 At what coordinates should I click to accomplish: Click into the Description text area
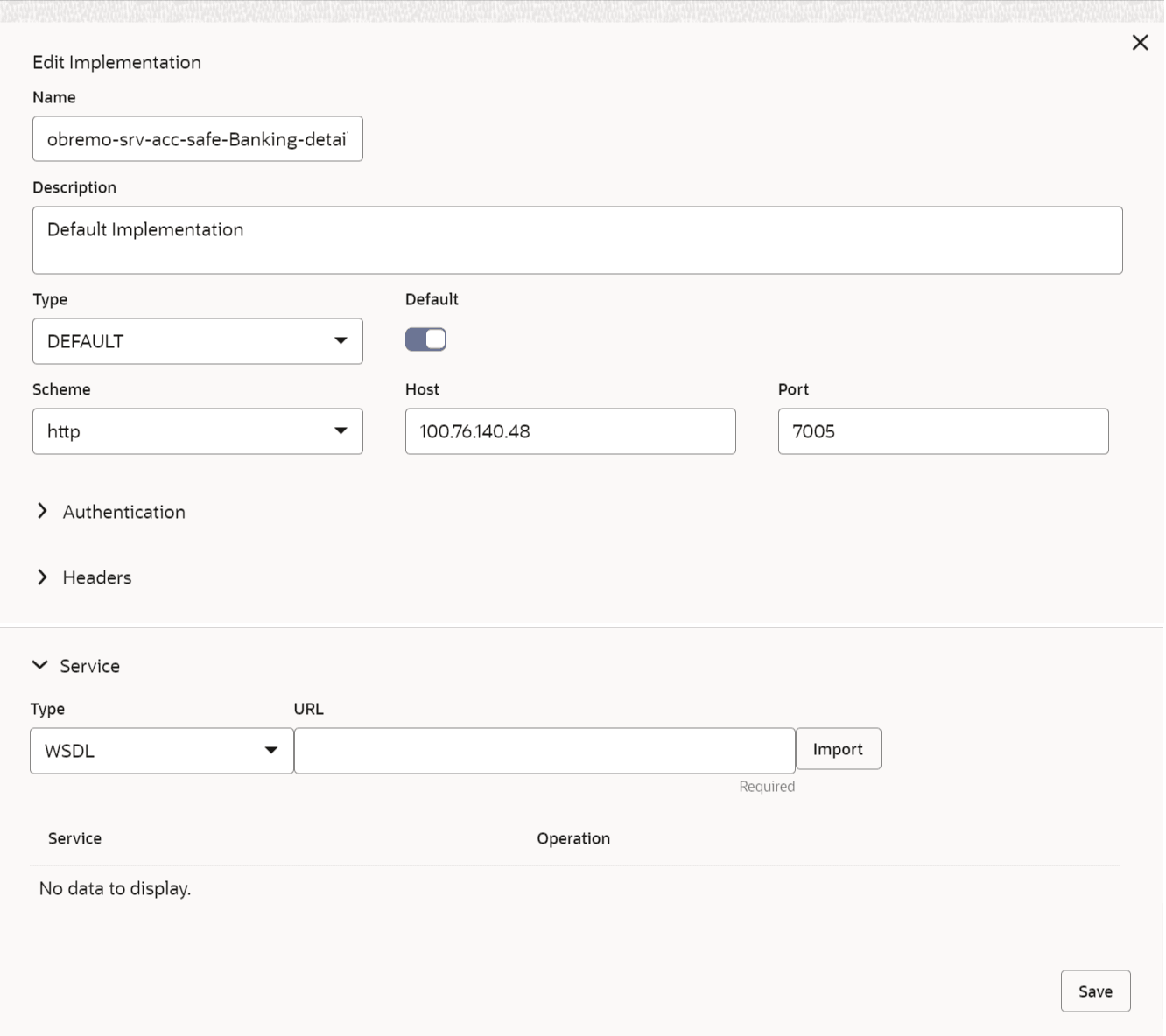click(578, 240)
